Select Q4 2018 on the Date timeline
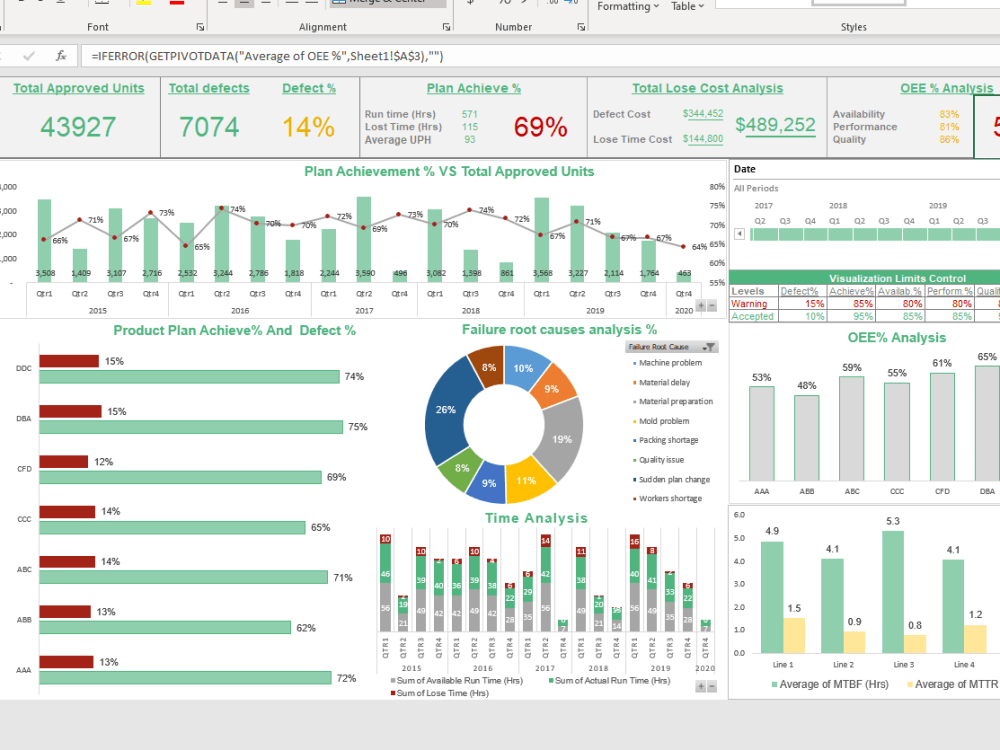Screen dimensions: 1000x750 coord(910,234)
